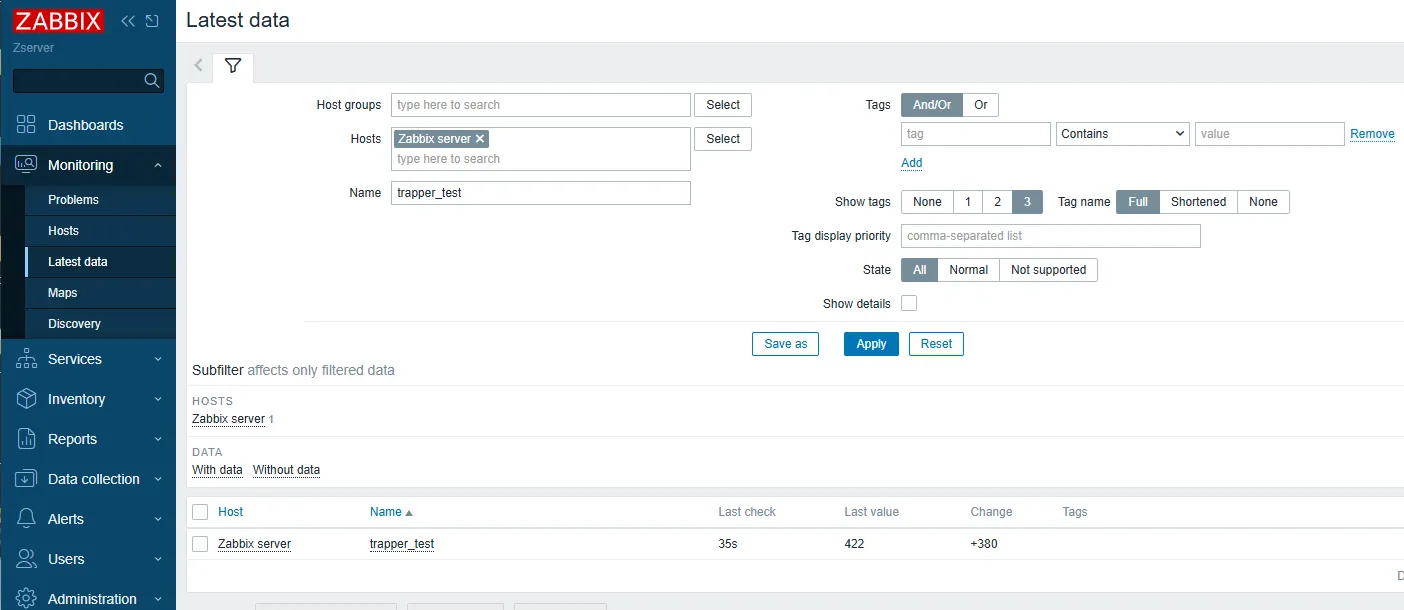Remove the Zabbix server host tag

click(x=480, y=139)
